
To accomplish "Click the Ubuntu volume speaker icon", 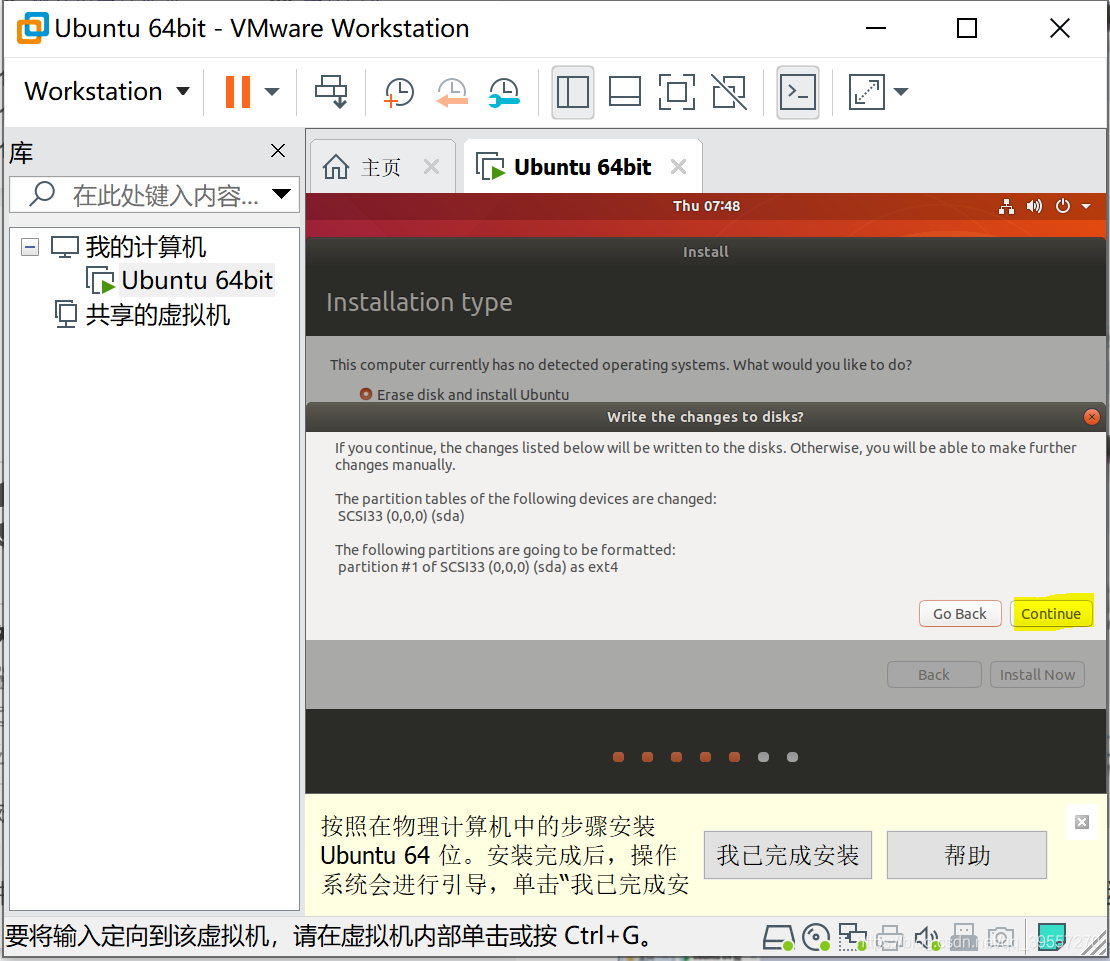I will coord(1034,206).
